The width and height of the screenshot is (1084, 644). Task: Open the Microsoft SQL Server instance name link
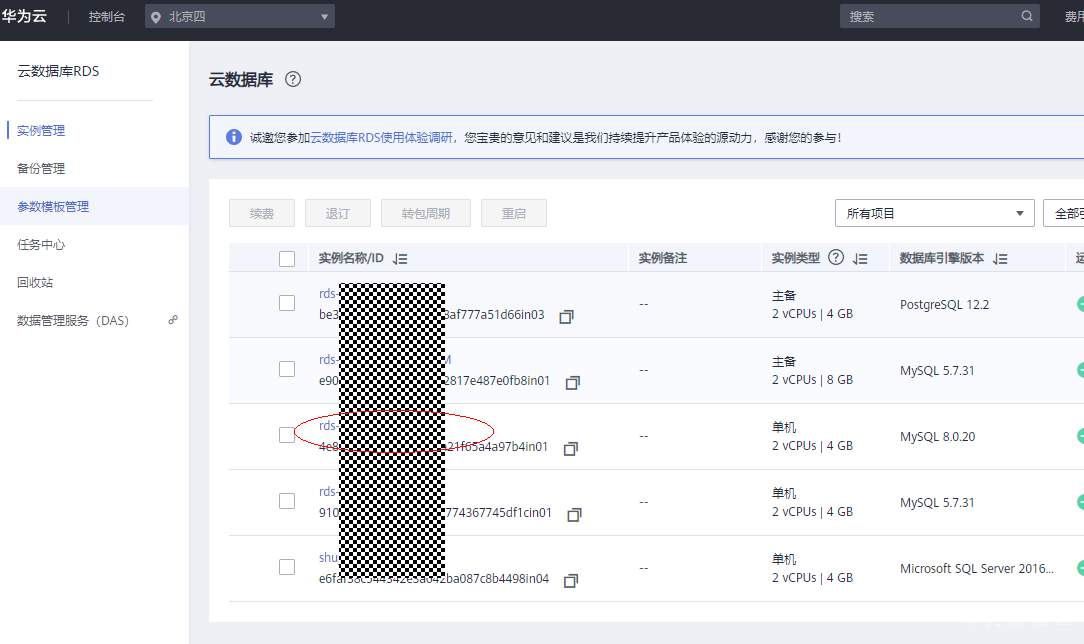pyautogui.click(x=329, y=558)
